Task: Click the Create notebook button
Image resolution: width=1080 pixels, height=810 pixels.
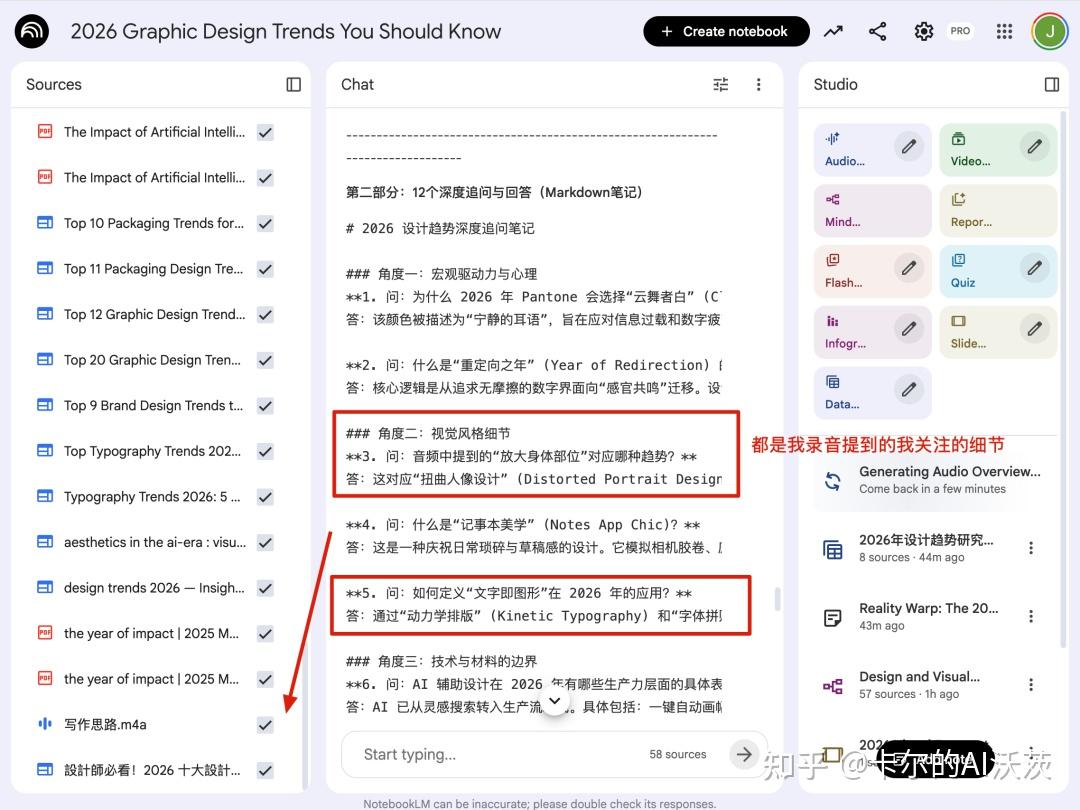Action: 725,32
